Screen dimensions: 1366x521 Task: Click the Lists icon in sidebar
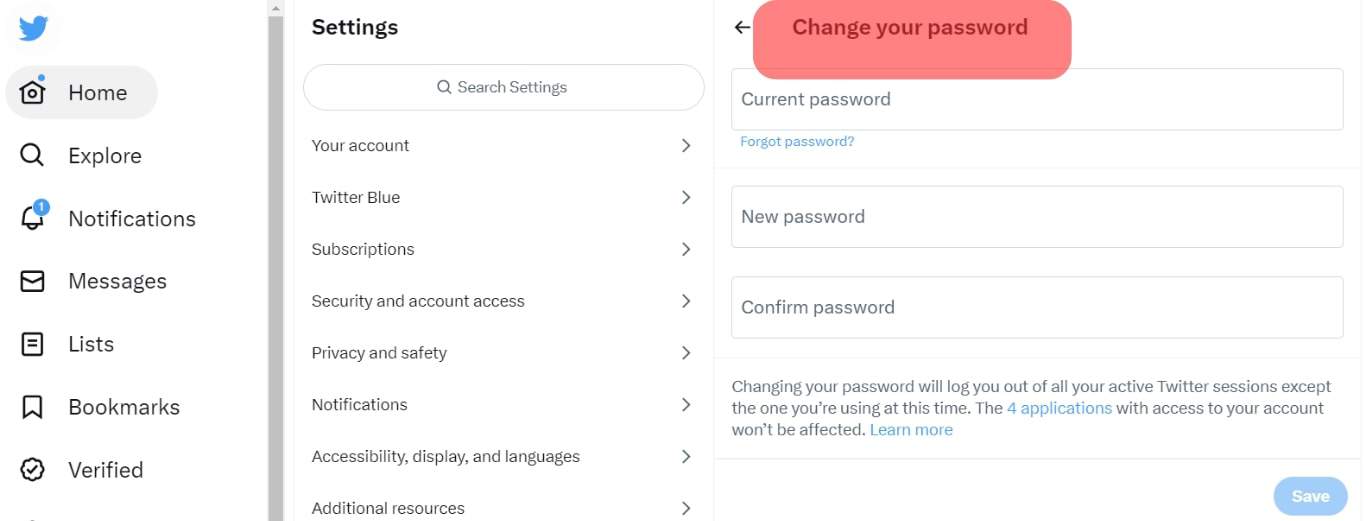[33, 344]
